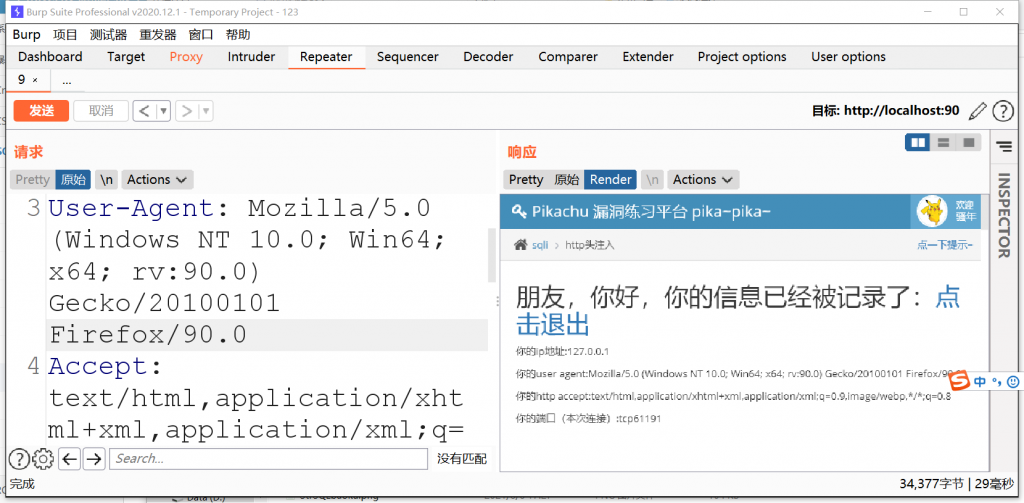Image resolution: width=1024 pixels, height=503 pixels.
Task: Open the Inspector panel menu icon
Action: [1004, 146]
